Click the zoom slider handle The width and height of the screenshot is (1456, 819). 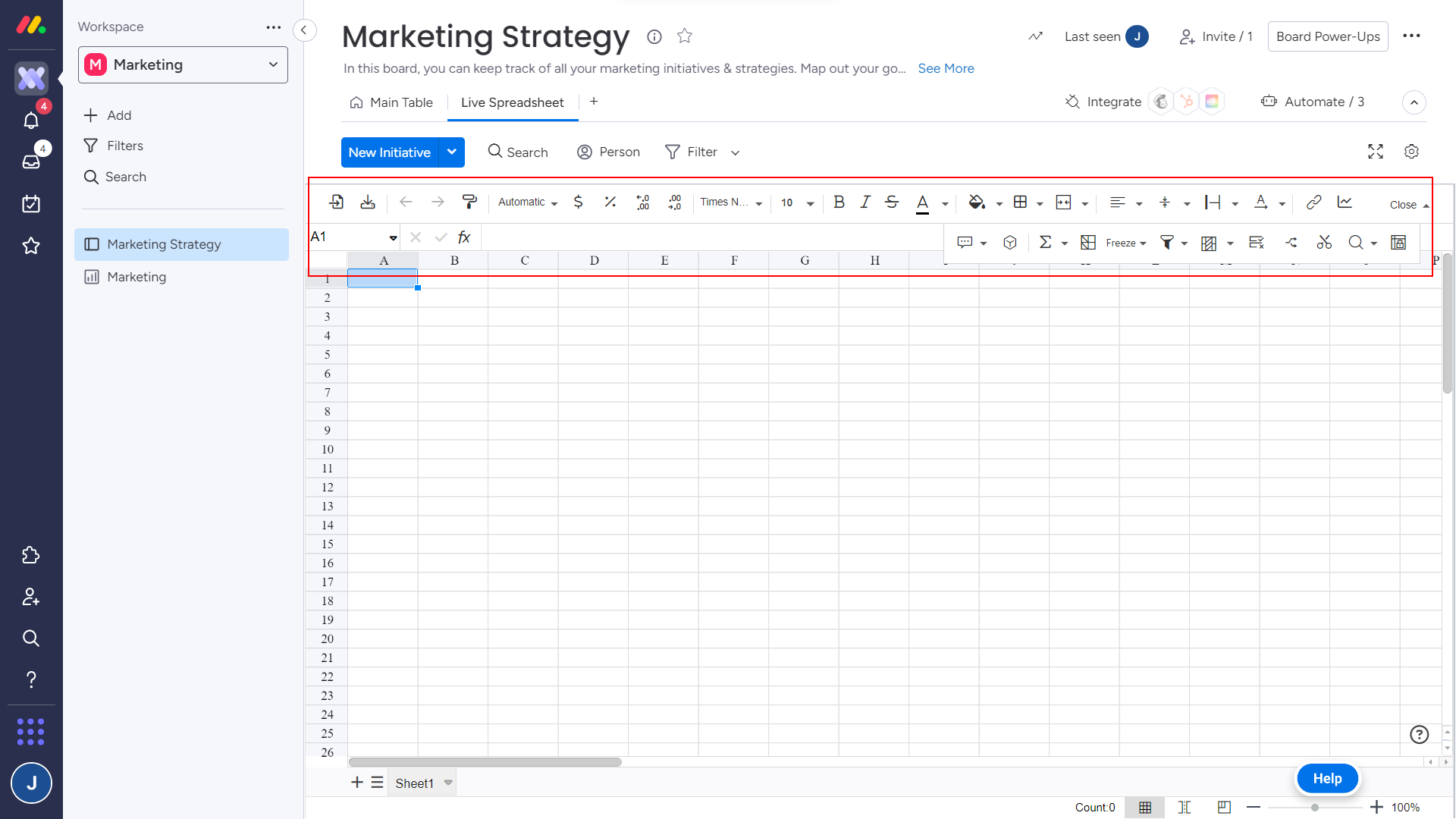pyautogui.click(x=1315, y=808)
